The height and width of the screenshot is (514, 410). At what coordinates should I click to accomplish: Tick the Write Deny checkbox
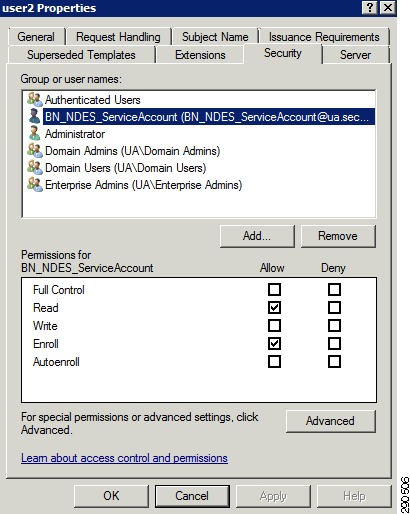334,325
